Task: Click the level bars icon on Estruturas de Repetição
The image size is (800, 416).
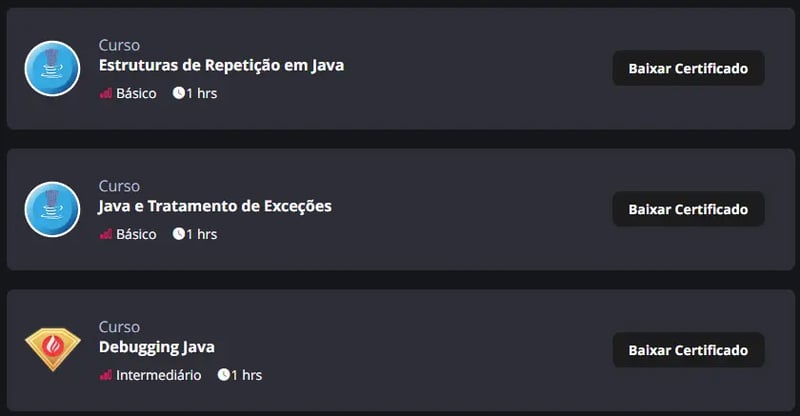Action: click(x=106, y=94)
